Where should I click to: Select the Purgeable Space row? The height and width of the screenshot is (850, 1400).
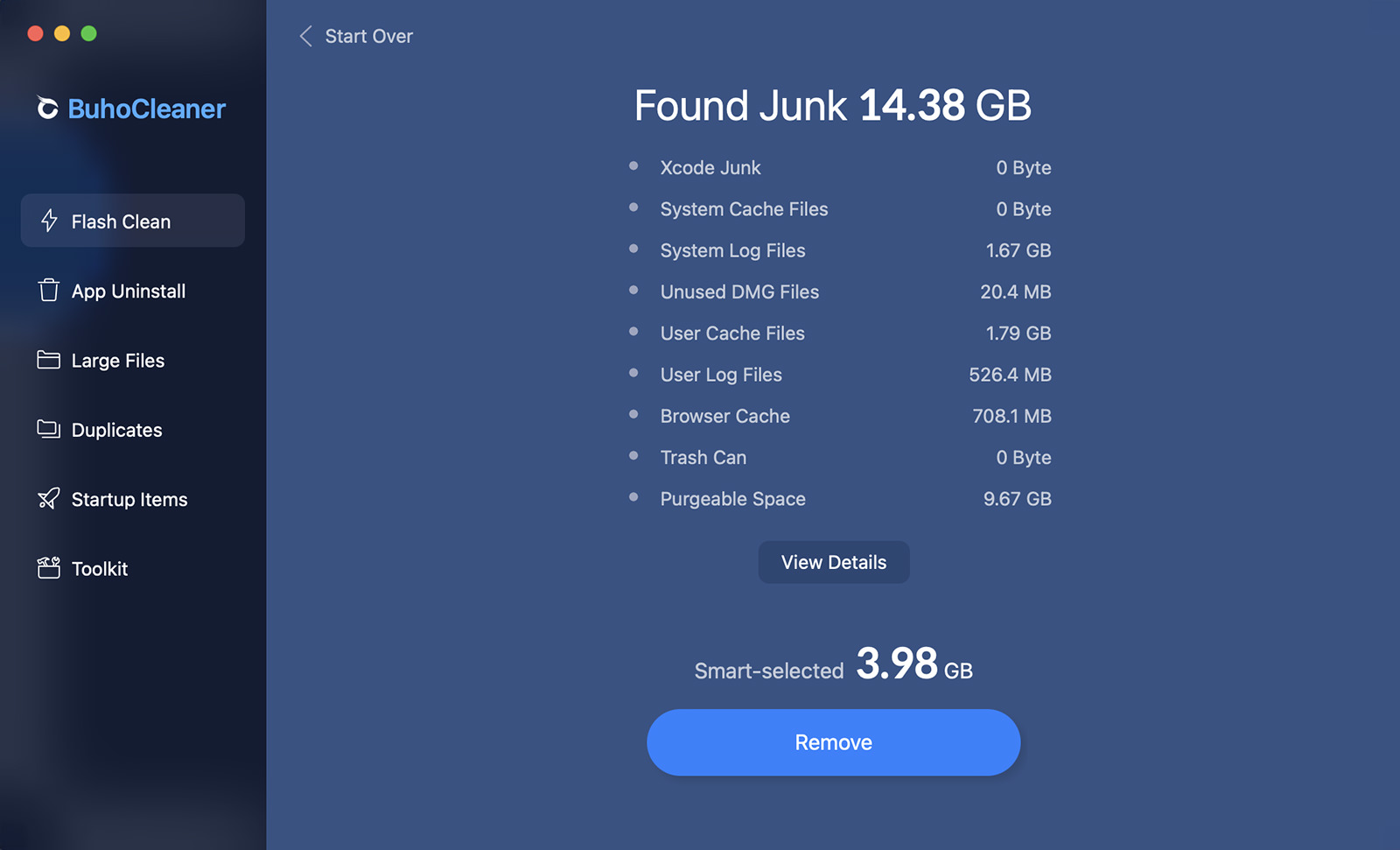pyautogui.click(x=840, y=499)
